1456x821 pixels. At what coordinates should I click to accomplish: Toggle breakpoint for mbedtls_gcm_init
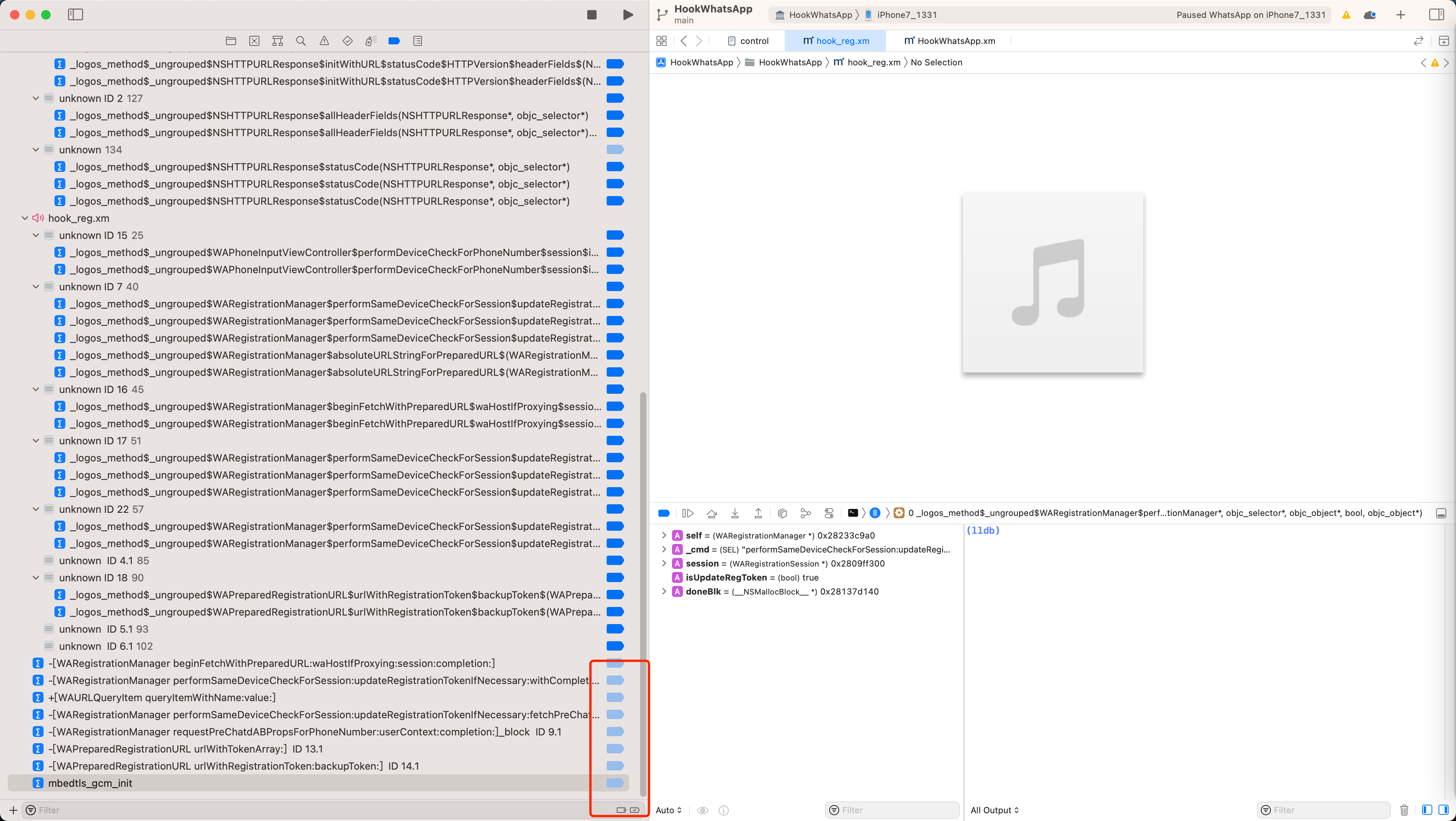click(x=615, y=783)
